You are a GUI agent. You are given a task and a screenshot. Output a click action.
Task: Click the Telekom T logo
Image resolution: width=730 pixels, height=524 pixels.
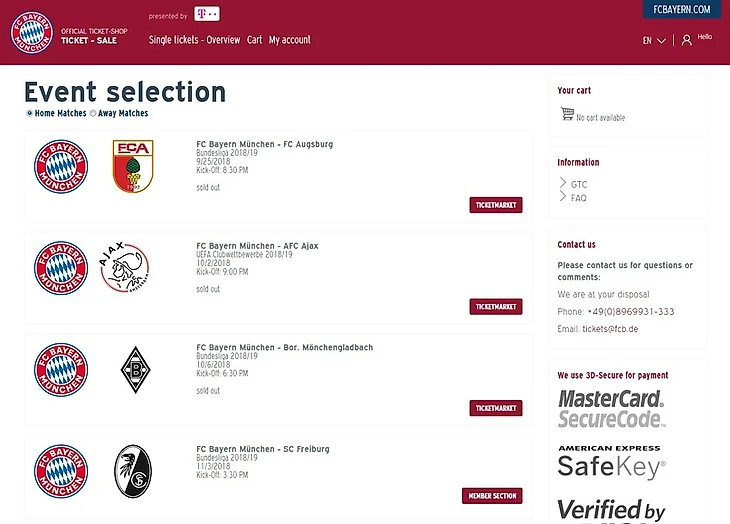(x=207, y=14)
